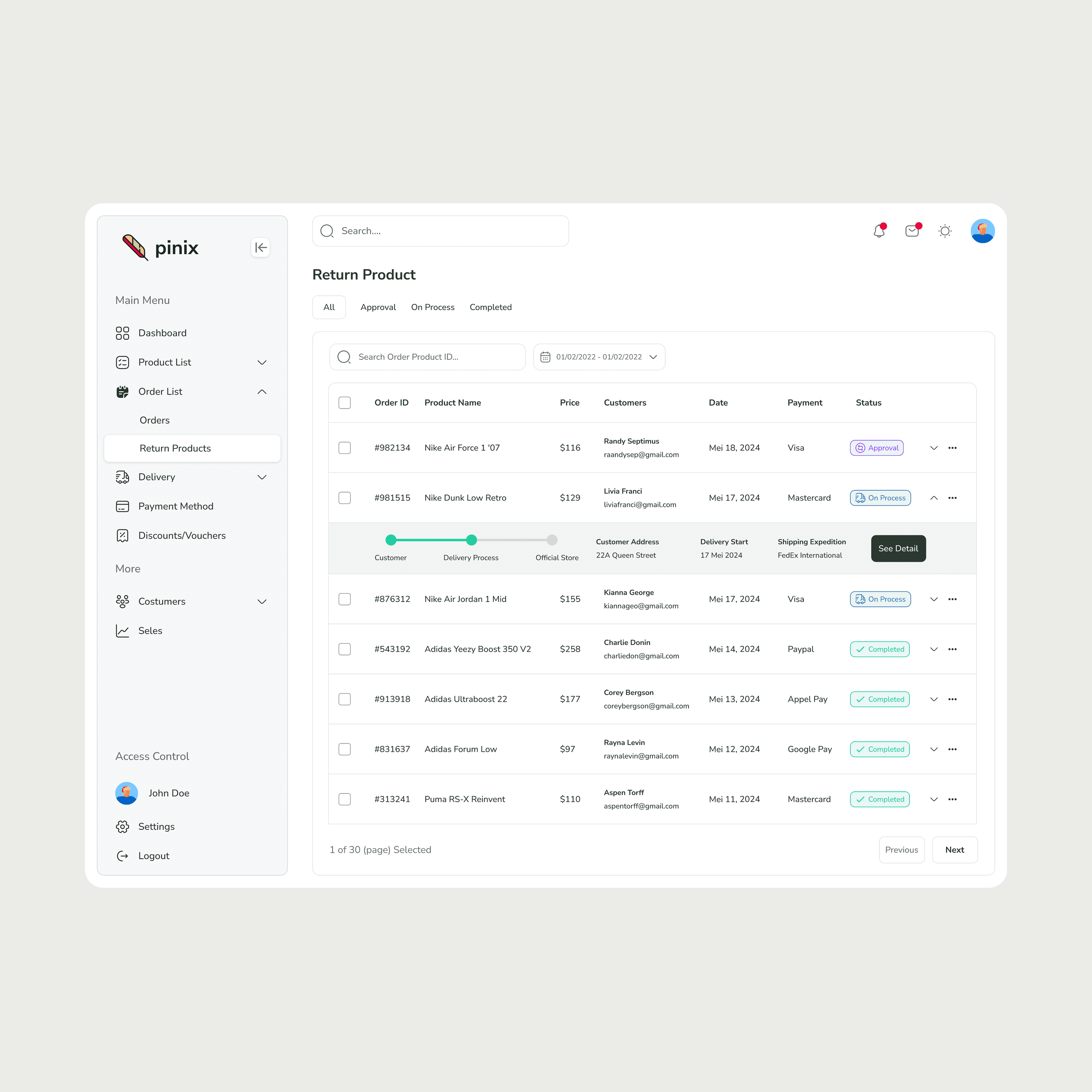Click the Settings gear icon
The width and height of the screenshot is (1092, 1092).
122,827
